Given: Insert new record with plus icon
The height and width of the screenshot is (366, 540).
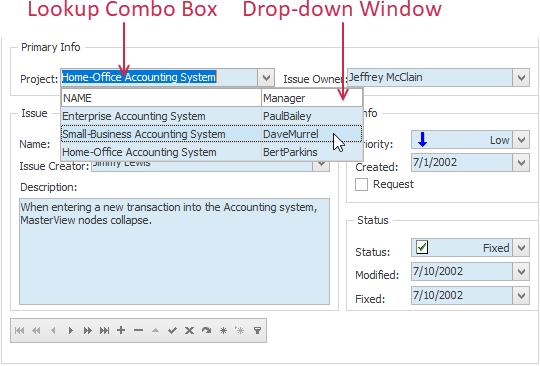Looking at the screenshot, I should 121,331.
